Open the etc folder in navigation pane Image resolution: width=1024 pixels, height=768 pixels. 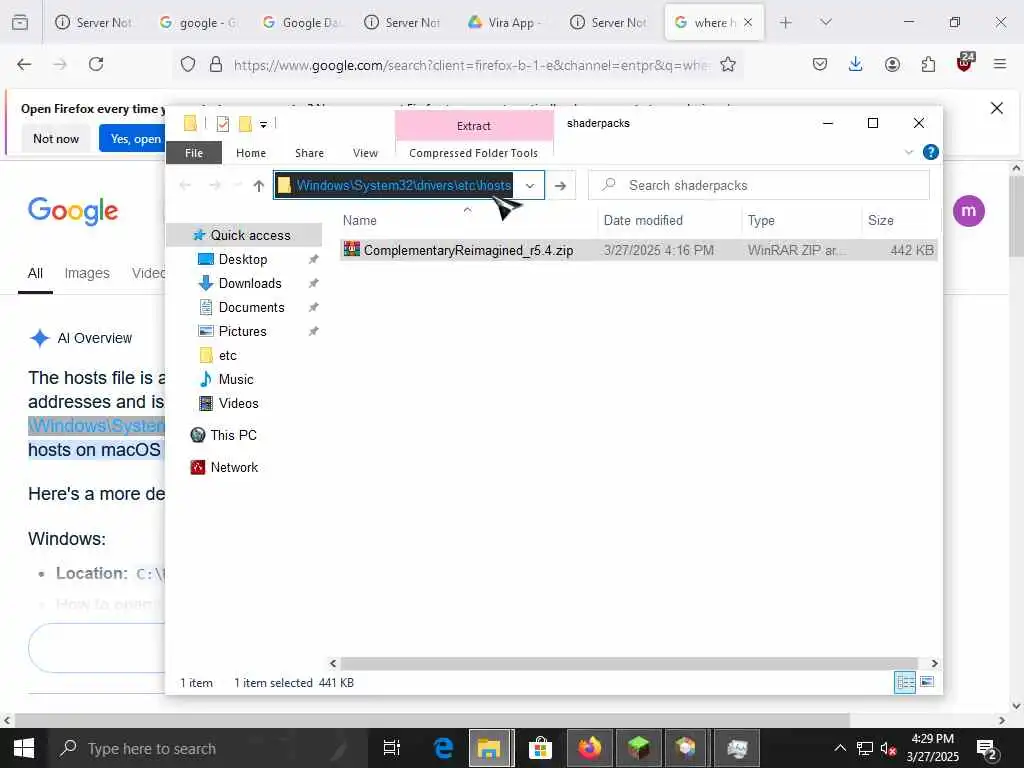coord(227,355)
